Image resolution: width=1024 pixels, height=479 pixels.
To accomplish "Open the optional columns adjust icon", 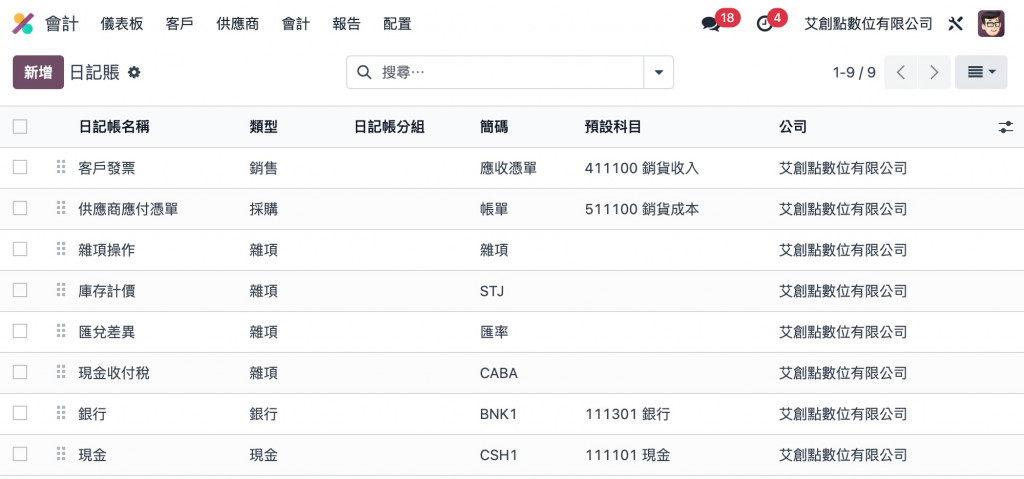I will pos(1005,127).
